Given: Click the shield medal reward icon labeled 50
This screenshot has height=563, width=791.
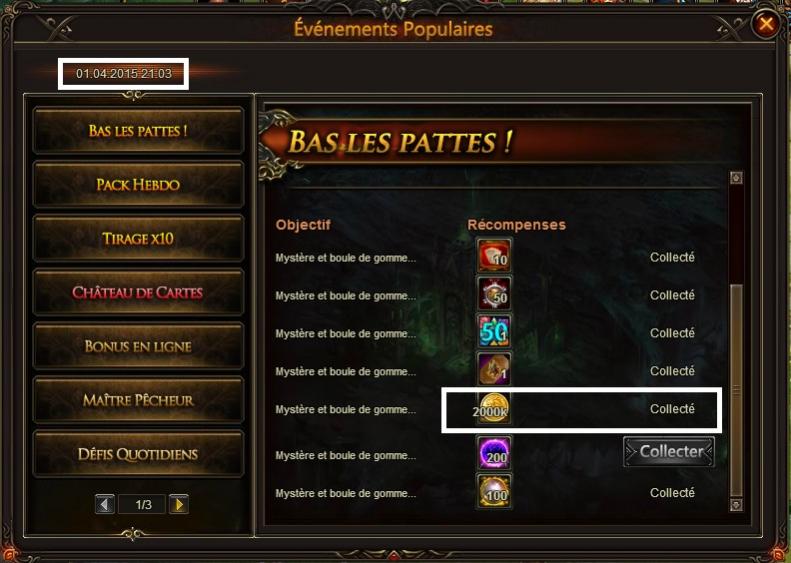Looking at the screenshot, I should [494, 293].
